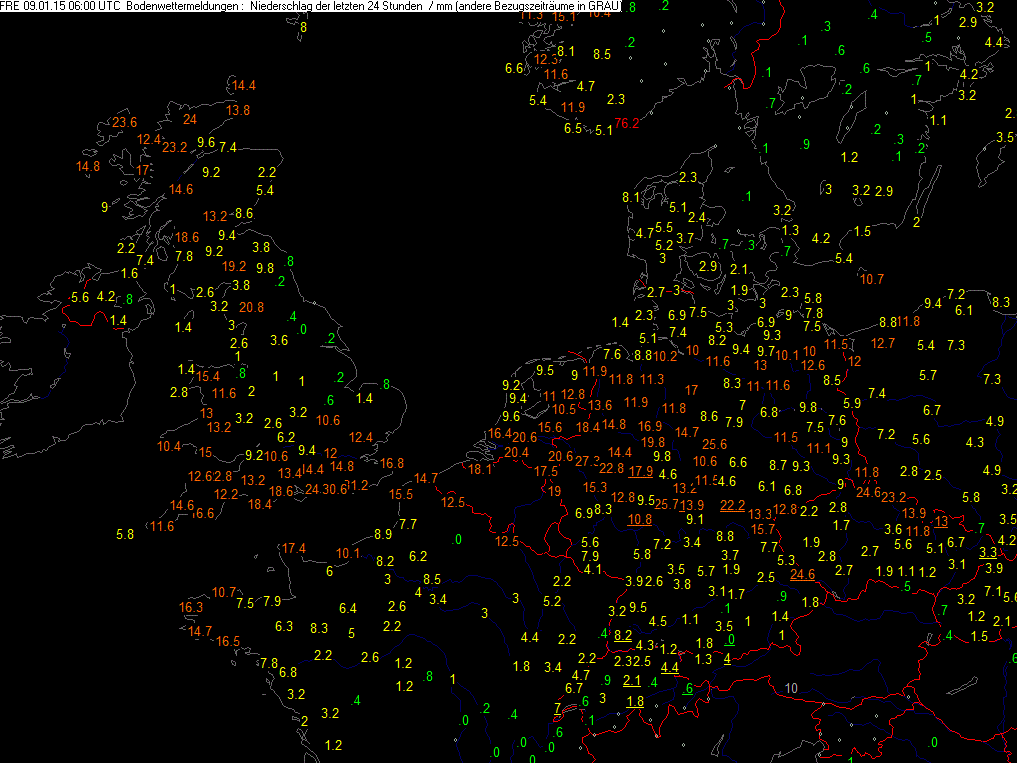Select the green .0 value in northern France

(x=457, y=539)
